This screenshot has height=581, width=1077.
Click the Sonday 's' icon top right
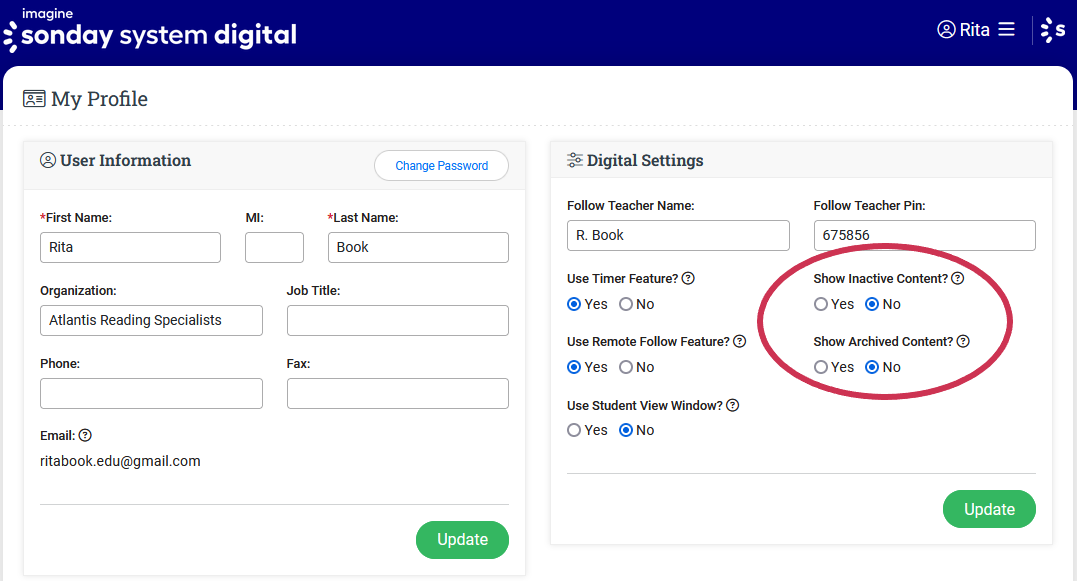point(1053,30)
